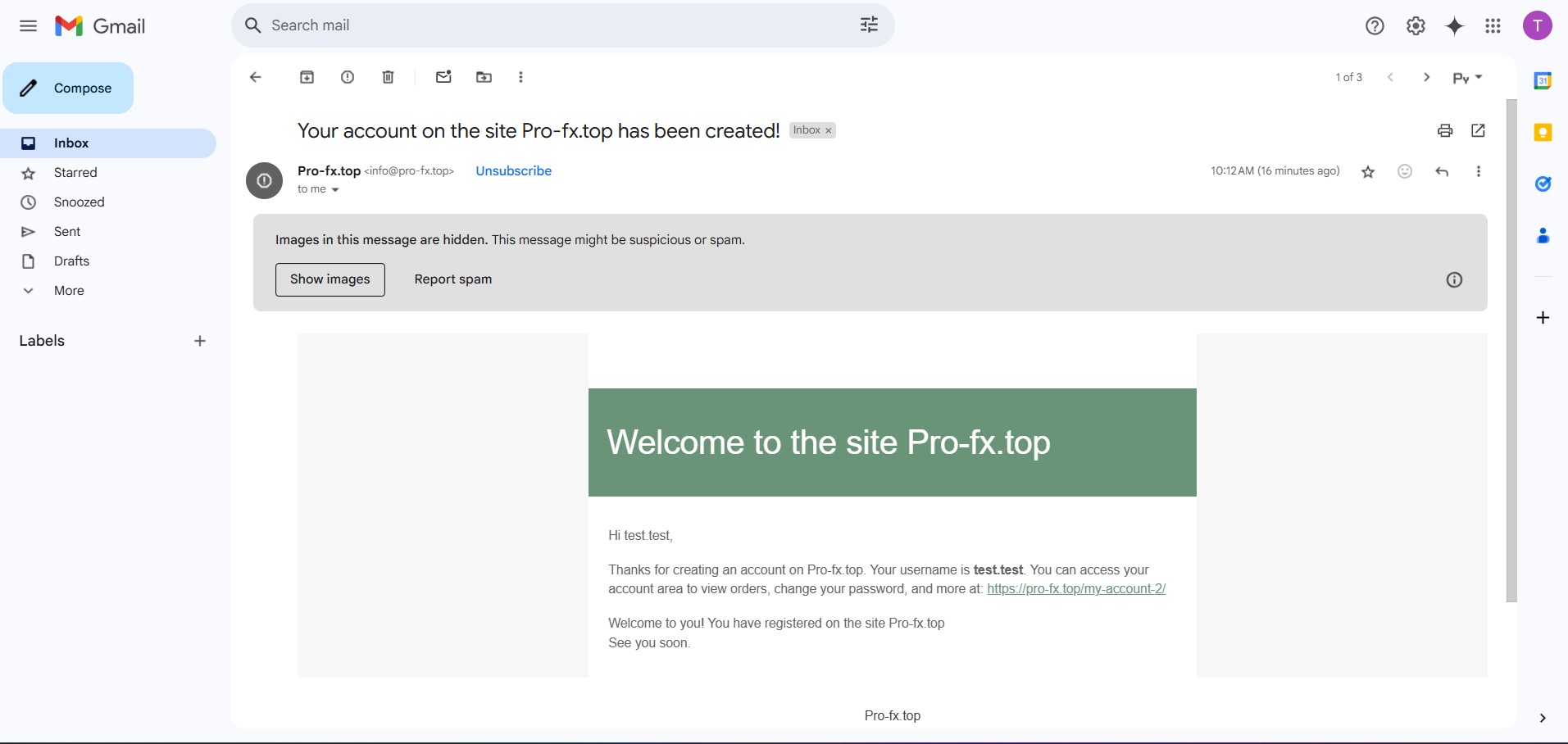Reply to the message
Screen dimensions: 1568x744
pos(1443,171)
